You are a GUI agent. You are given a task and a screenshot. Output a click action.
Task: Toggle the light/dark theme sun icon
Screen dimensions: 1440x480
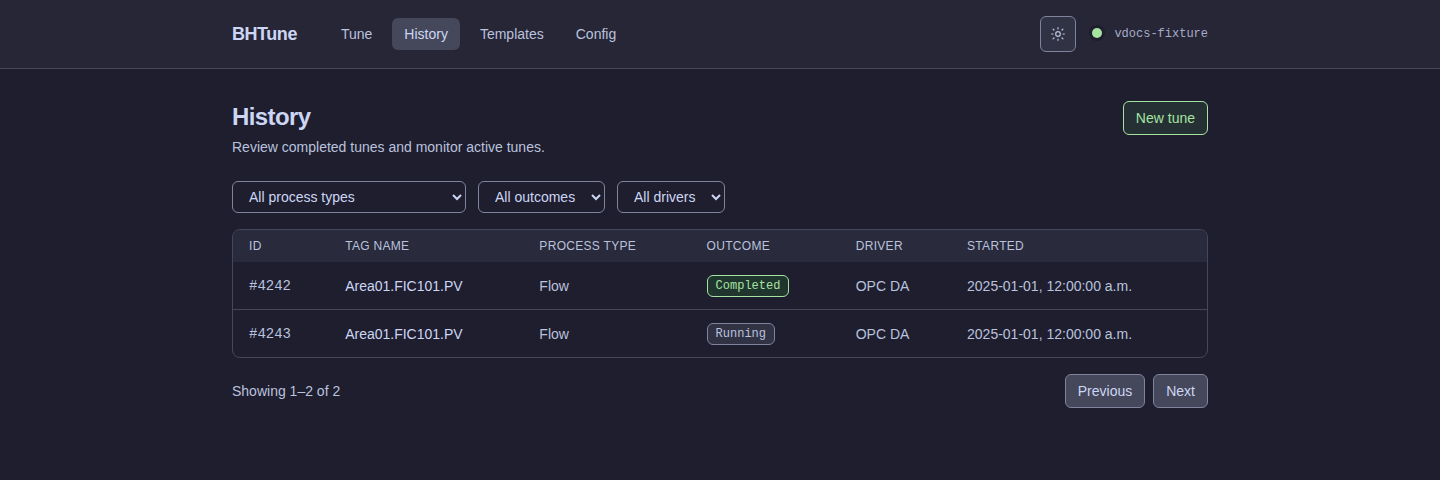(x=1058, y=34)
